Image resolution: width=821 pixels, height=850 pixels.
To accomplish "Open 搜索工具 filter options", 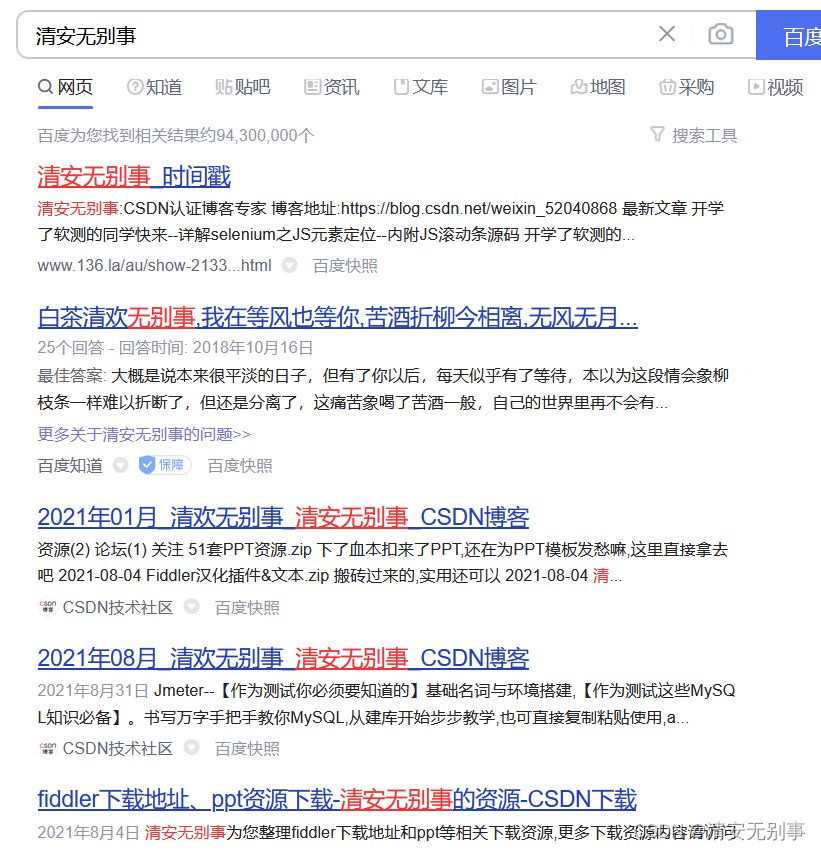I will [694, 135].
